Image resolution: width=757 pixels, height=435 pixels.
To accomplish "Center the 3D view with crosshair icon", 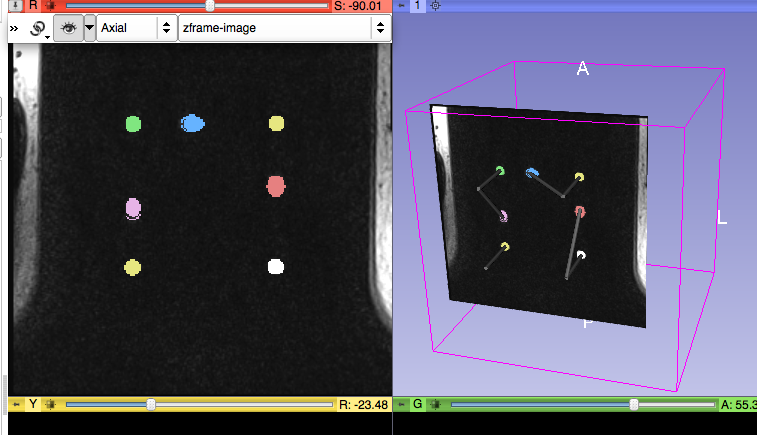I will point(436,6).
